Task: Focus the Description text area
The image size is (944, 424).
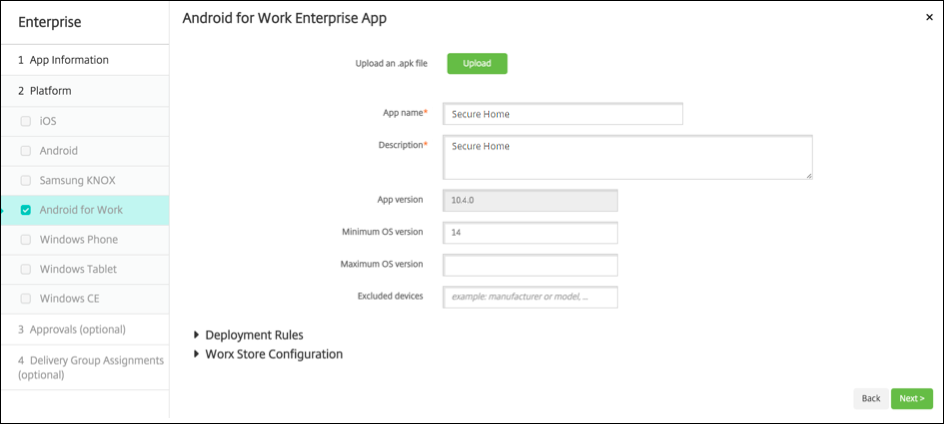Action: point(627,157)
